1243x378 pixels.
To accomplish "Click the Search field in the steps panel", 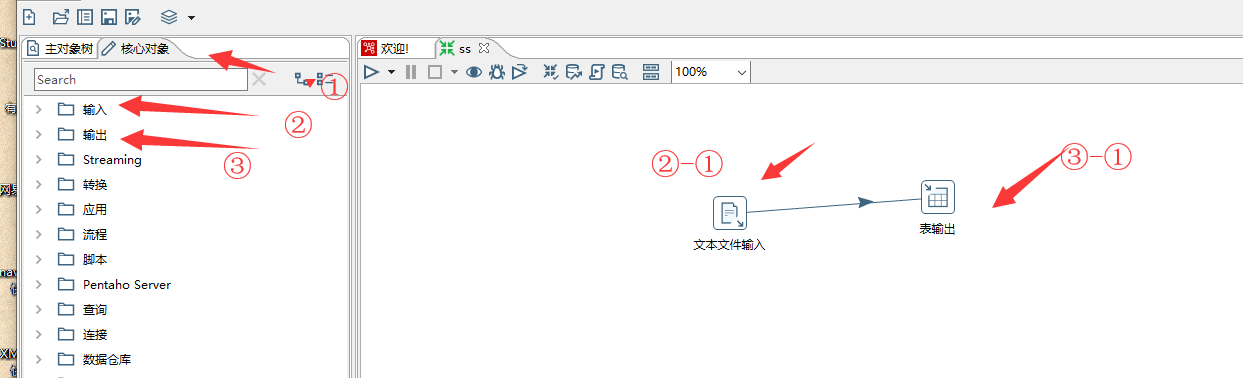I will click(140, 79).
